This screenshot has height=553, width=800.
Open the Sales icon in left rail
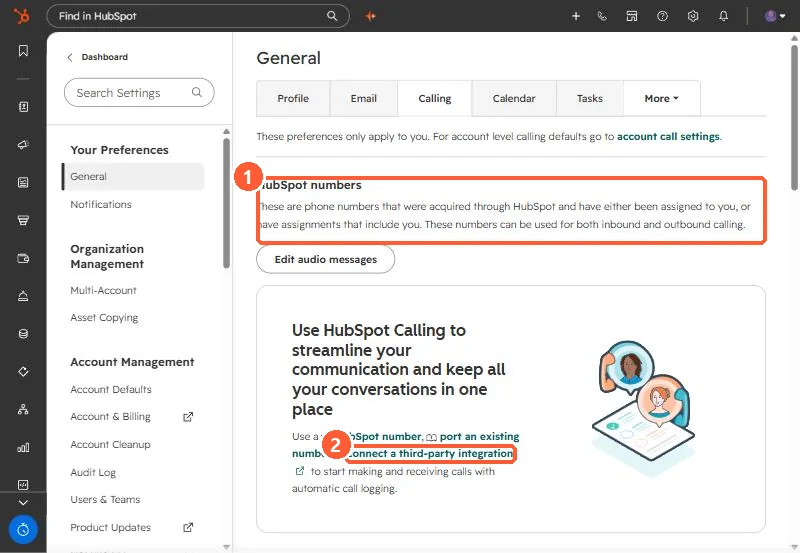point(23,220)
